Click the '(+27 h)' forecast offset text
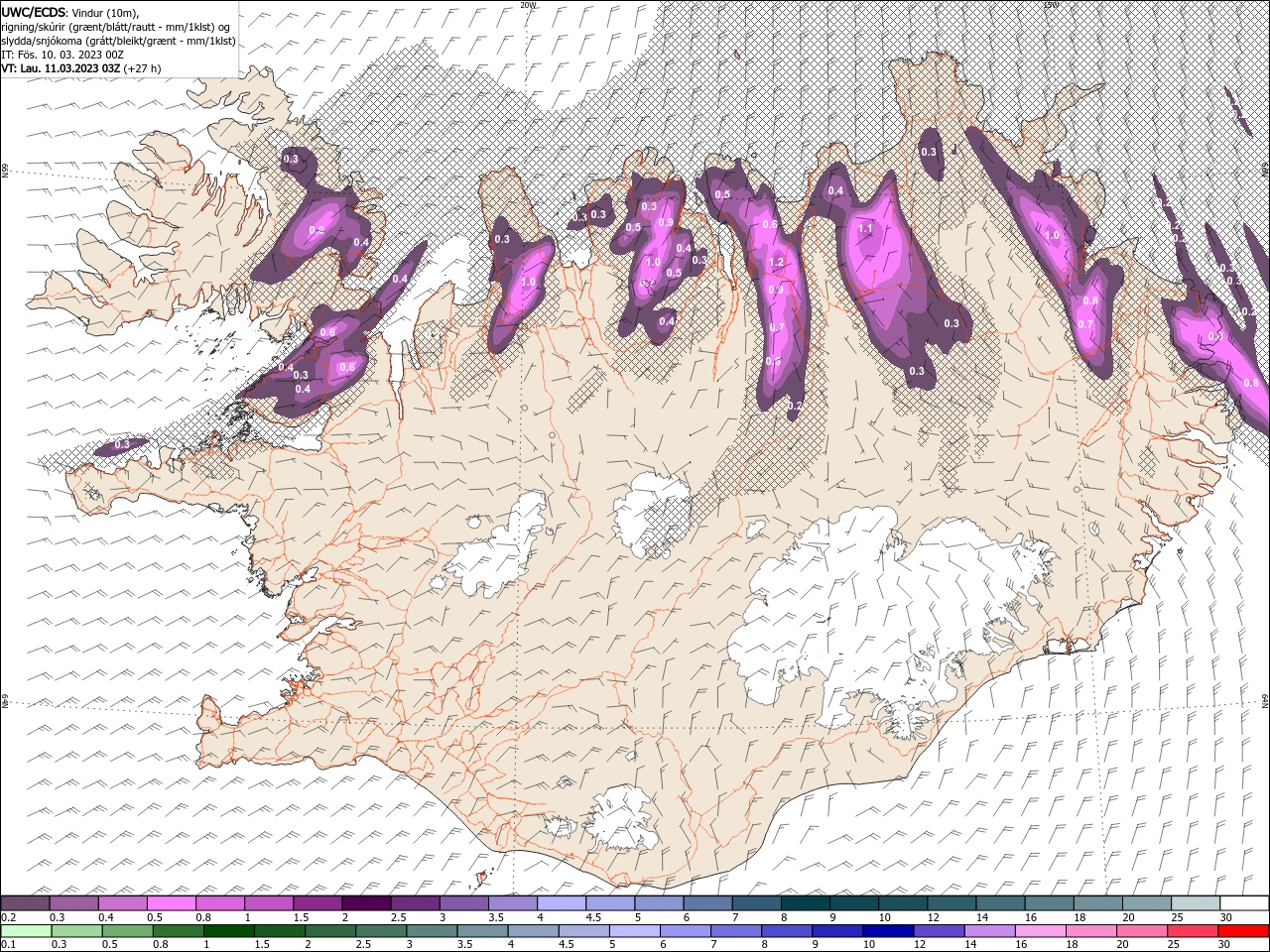 pos(143,68)
